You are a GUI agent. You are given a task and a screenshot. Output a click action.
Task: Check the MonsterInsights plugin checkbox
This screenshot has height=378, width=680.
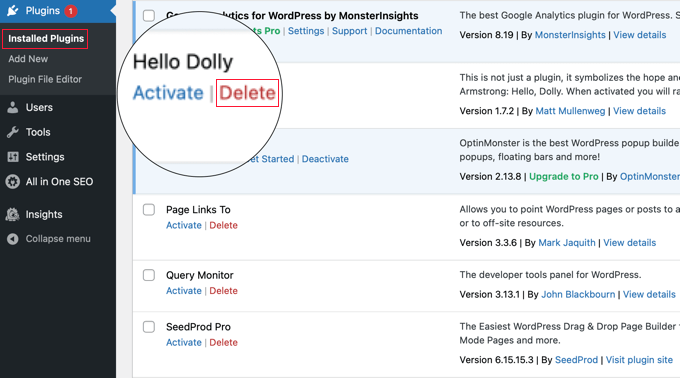tap(149, 16)
